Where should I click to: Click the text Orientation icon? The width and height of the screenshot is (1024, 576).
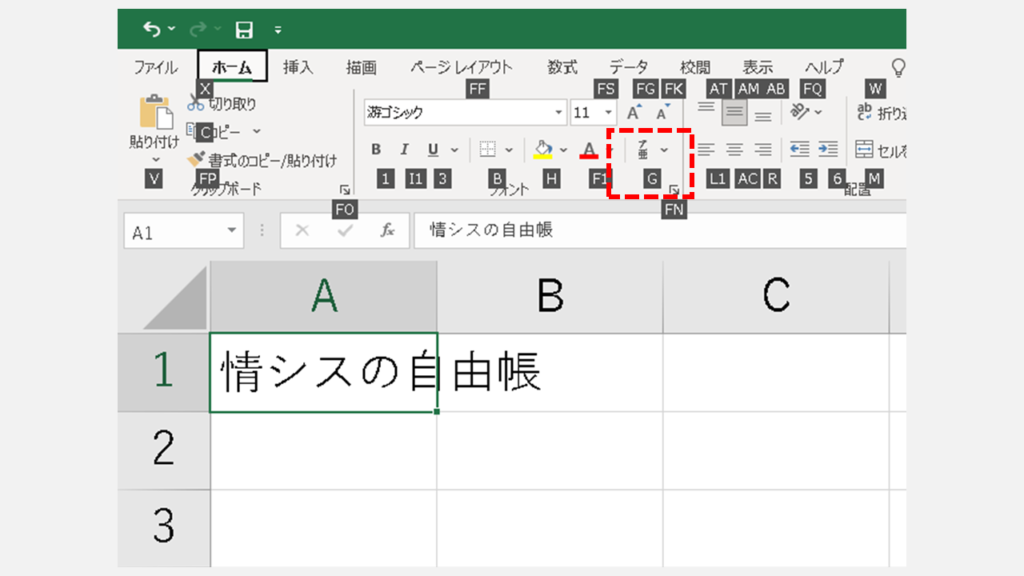(799, 112)
